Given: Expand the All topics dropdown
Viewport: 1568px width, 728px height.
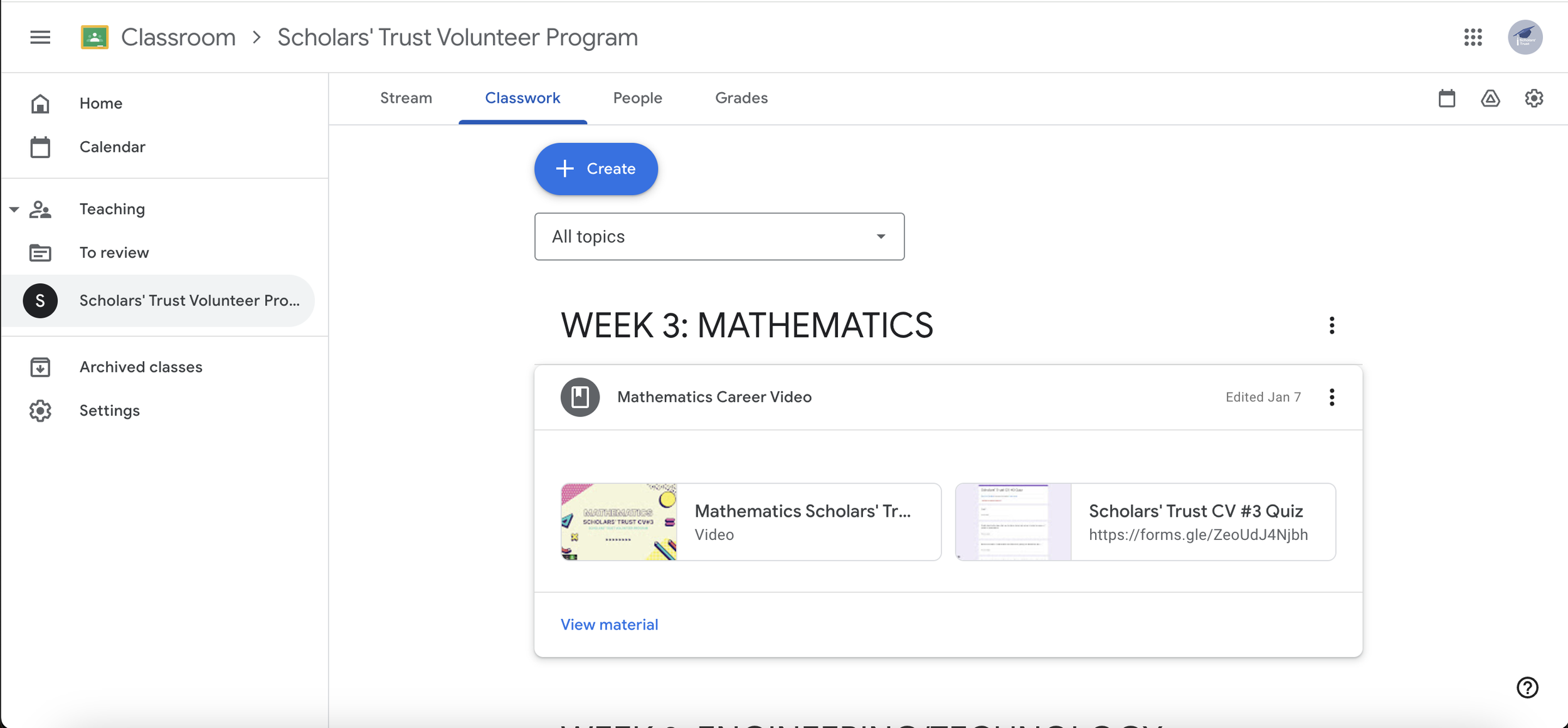Looking at the screenshot, I should (719, 236).
